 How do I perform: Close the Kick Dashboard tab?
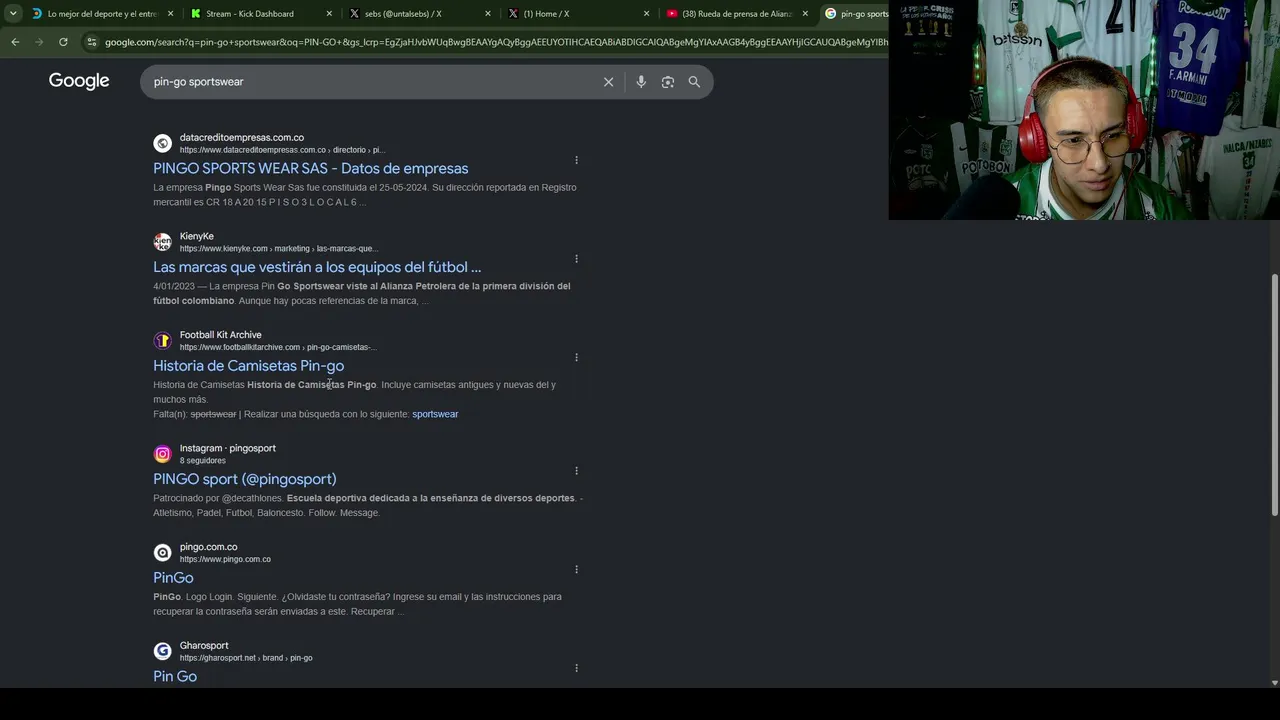coord(329,14)
